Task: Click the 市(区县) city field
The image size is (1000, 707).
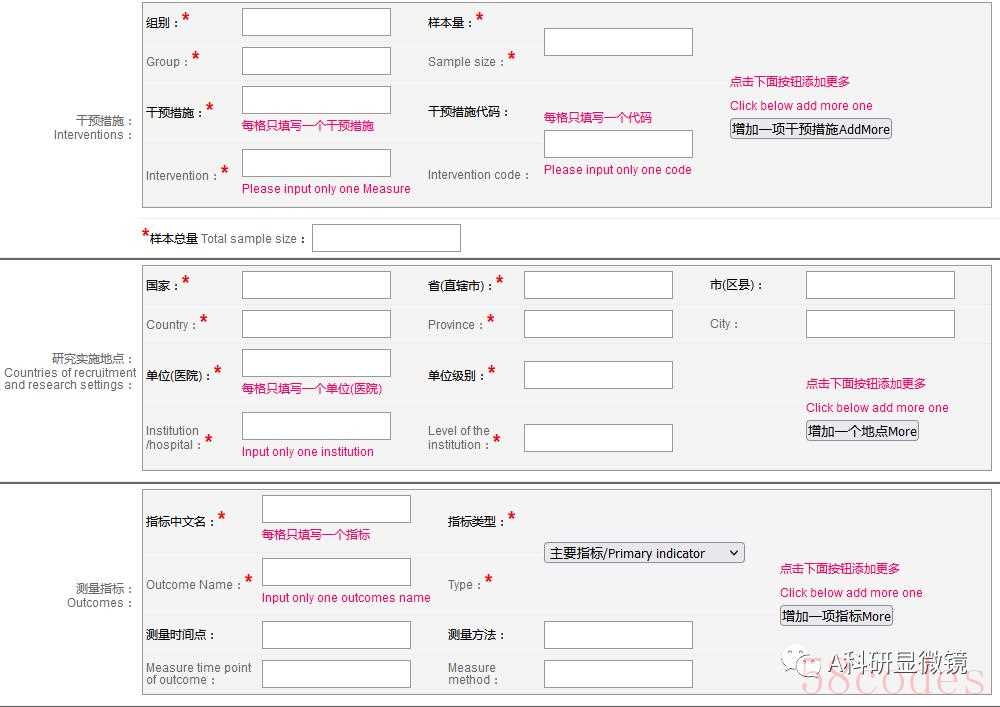Action: pos(880,285)
